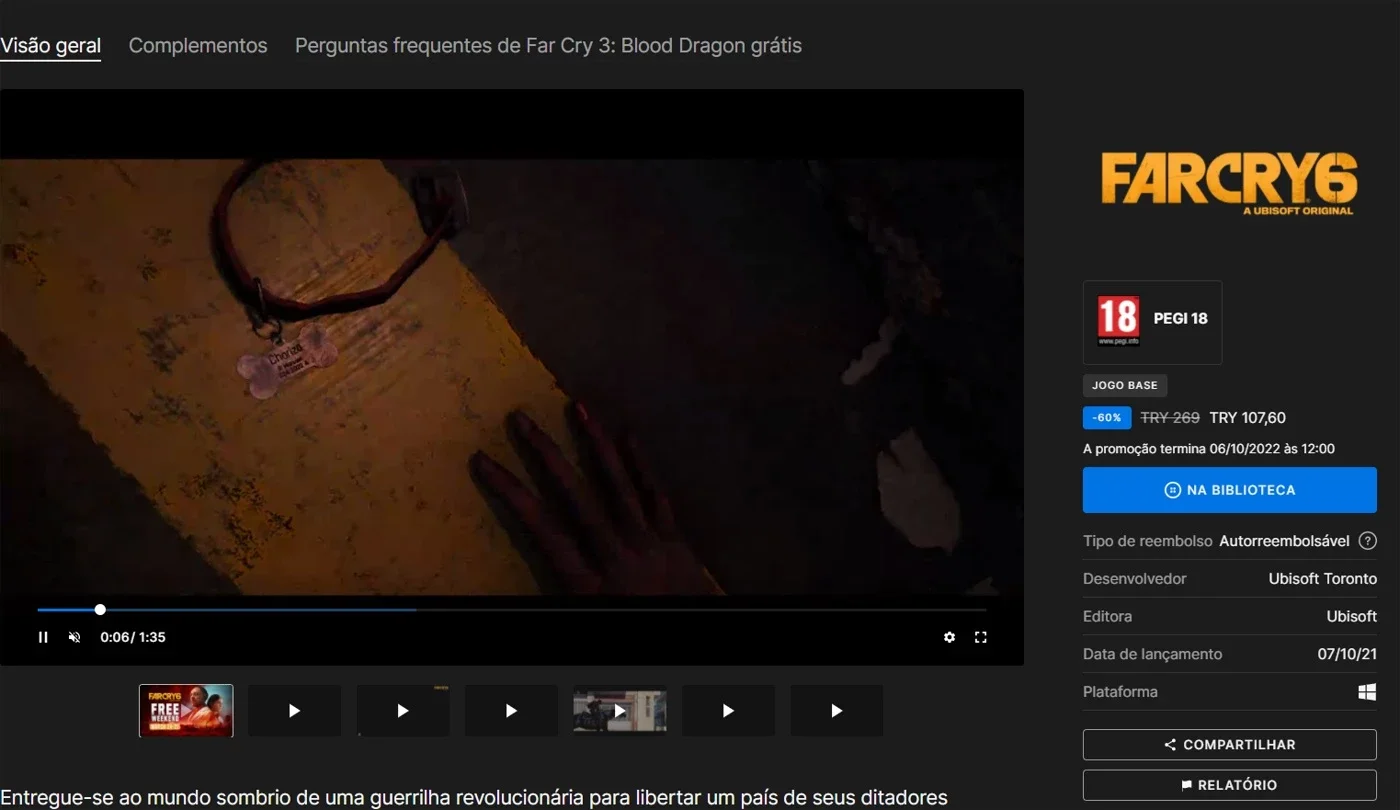
Task: Click the Editora label
Action: (1108, 616)
